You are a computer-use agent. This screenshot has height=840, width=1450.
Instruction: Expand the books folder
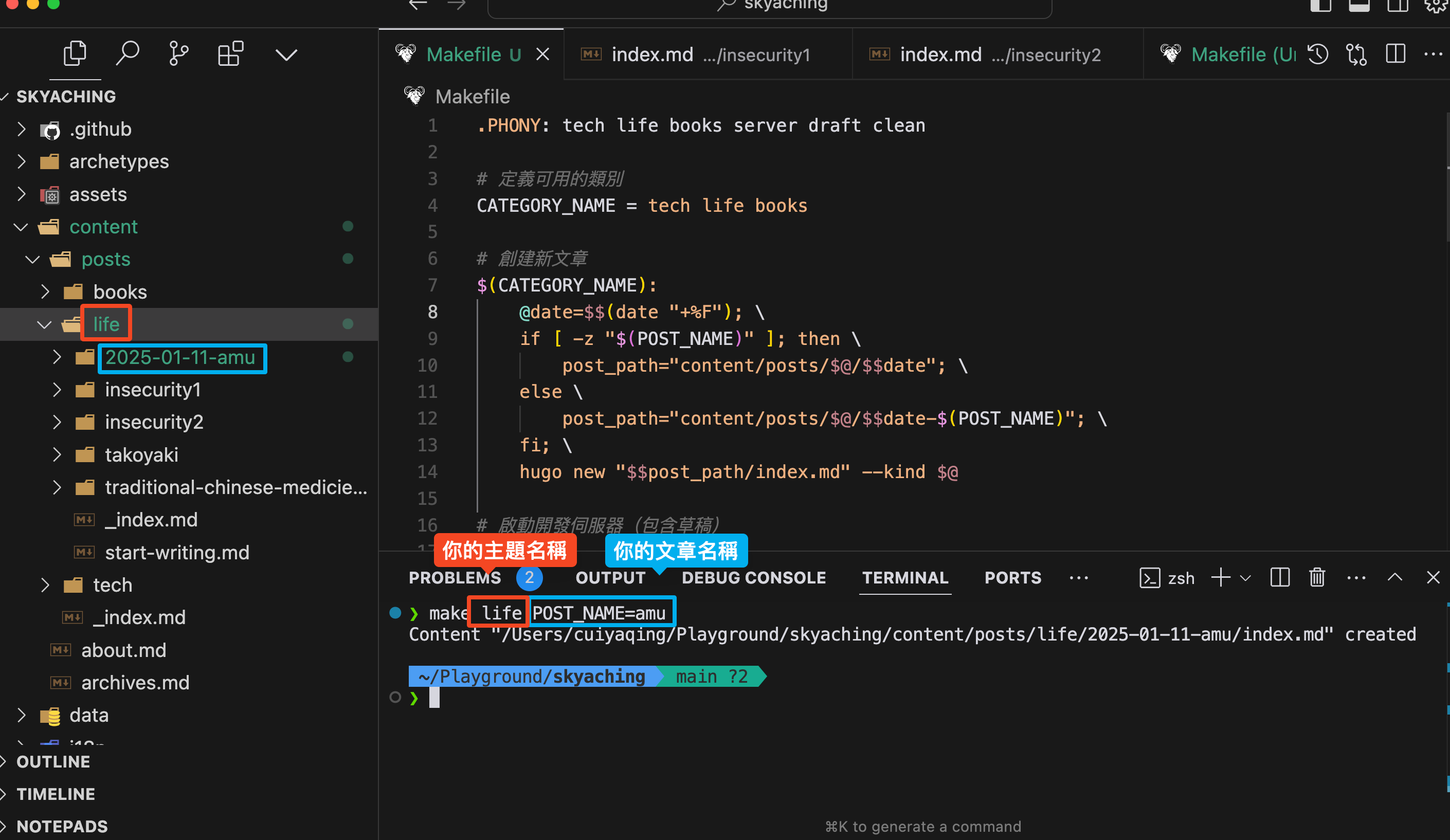point(189,291)
